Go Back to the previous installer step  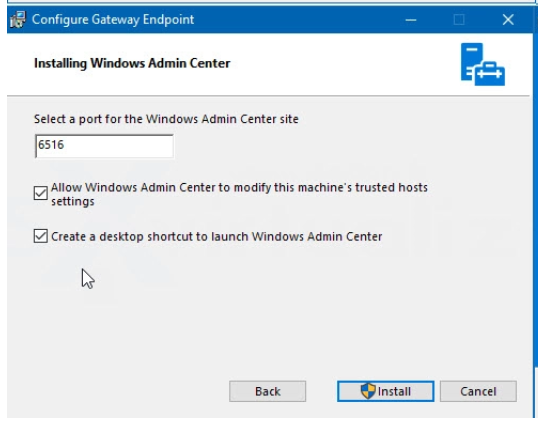(268, 391)
